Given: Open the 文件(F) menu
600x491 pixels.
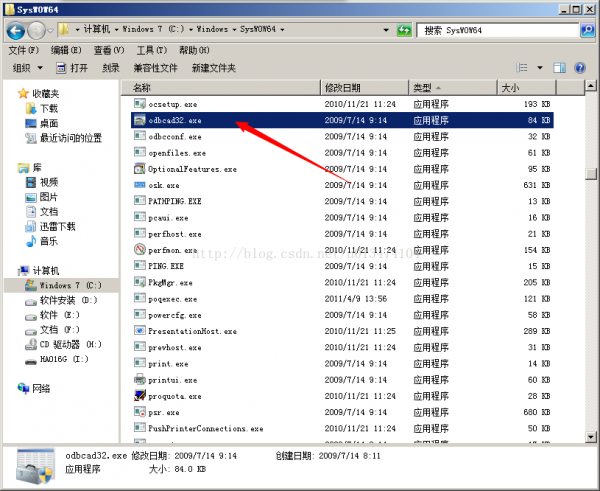Looking at the screenshot, I should pyautogui.click(x=24, y=50).
